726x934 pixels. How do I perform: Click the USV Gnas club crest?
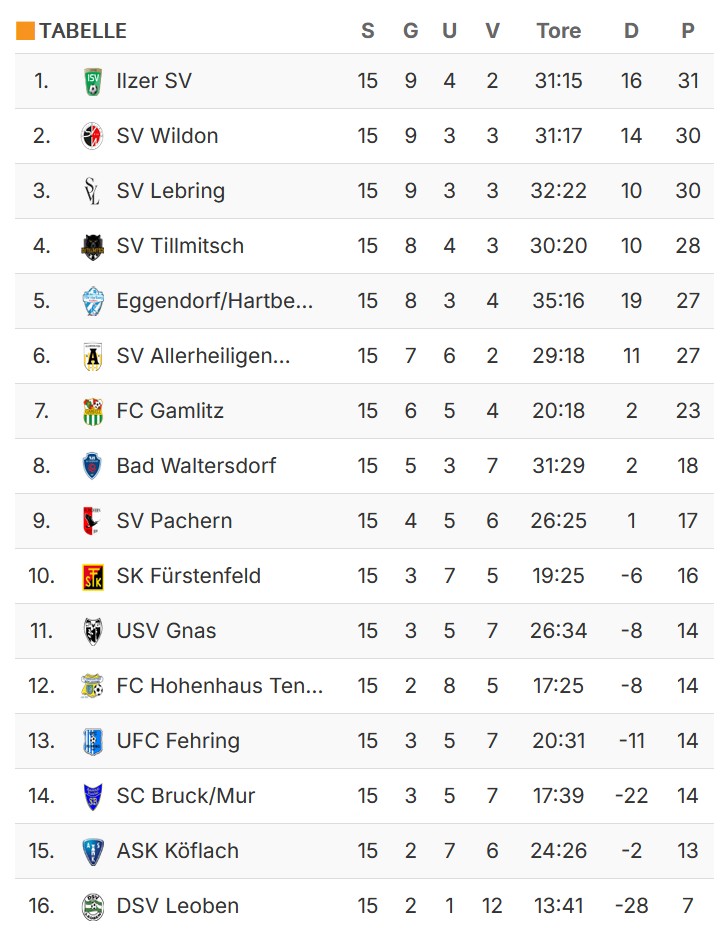pos(92,631)
